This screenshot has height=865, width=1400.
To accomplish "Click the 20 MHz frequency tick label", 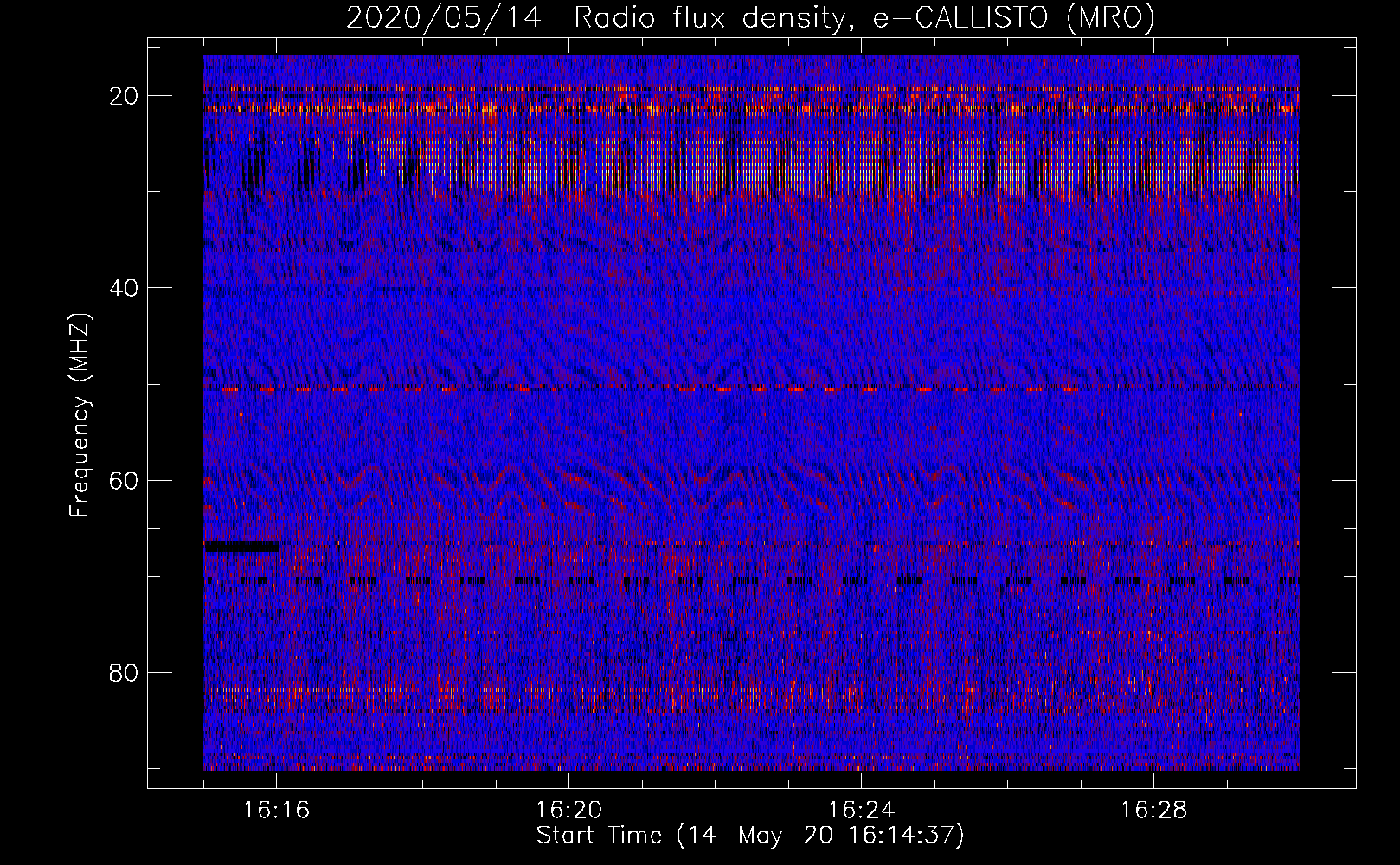I will (125, 96).
